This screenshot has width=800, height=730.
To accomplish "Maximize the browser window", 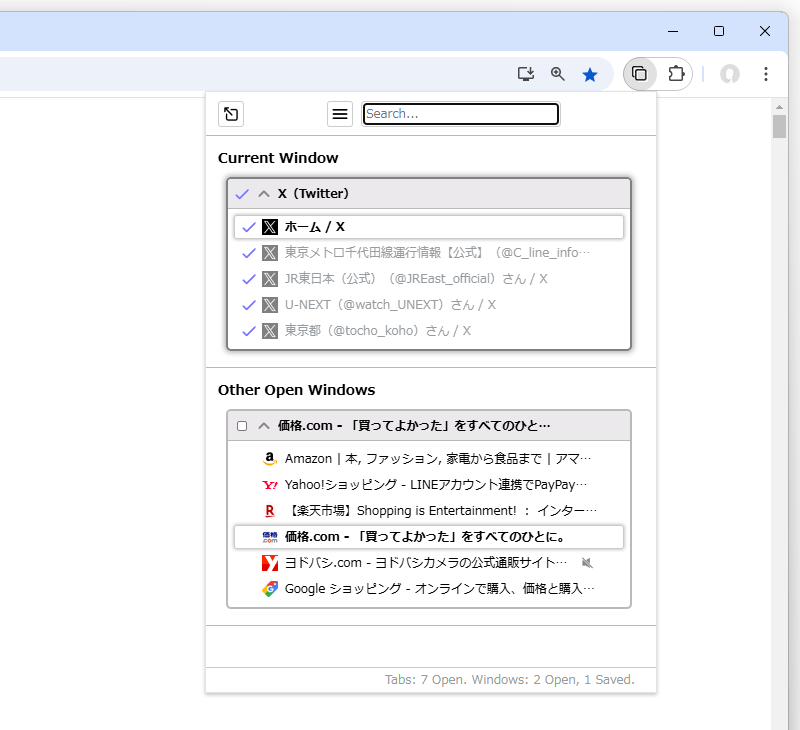I will (x=719, y=31).
